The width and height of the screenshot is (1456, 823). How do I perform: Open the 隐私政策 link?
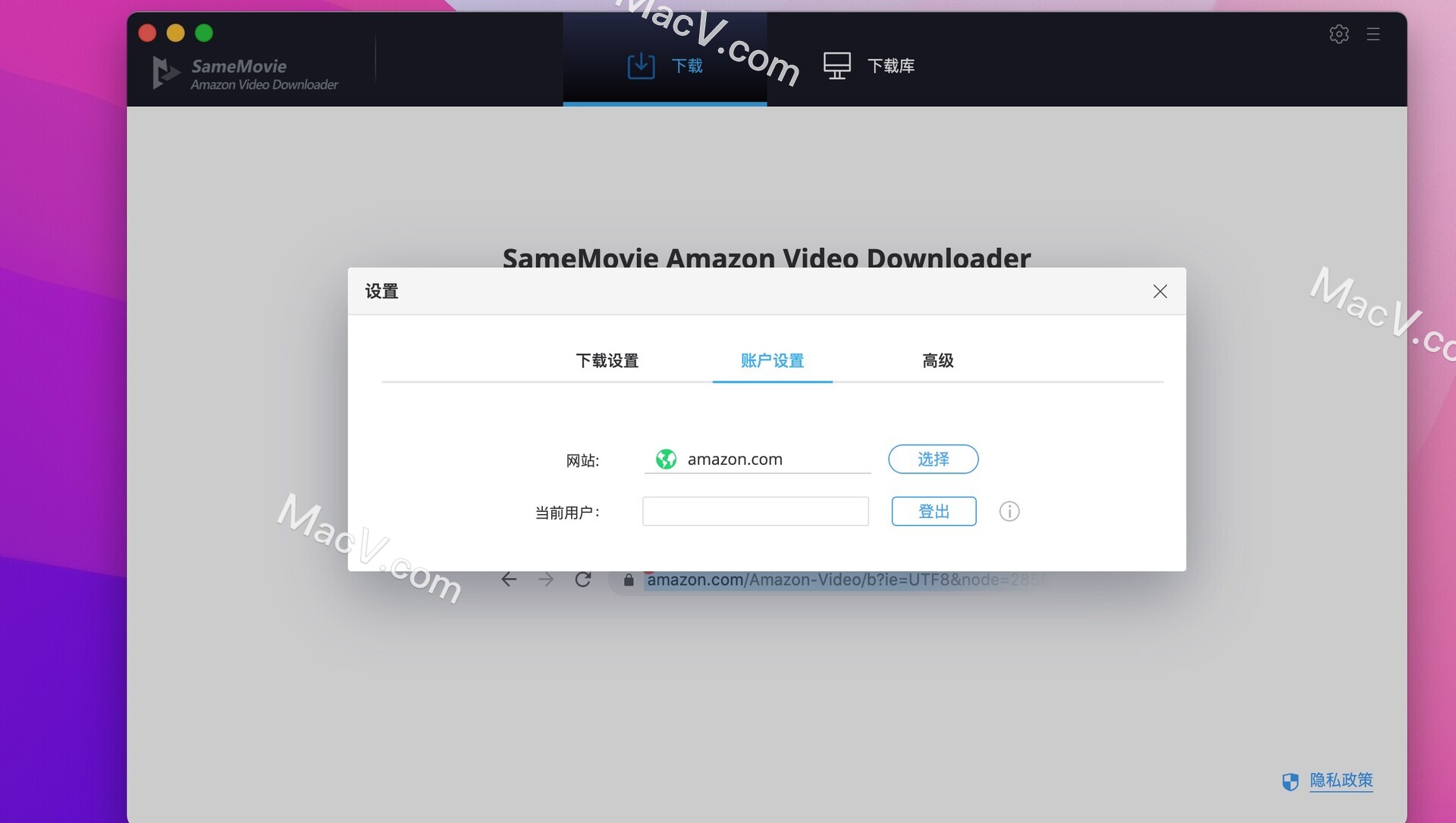click(x=1341, y=781)
